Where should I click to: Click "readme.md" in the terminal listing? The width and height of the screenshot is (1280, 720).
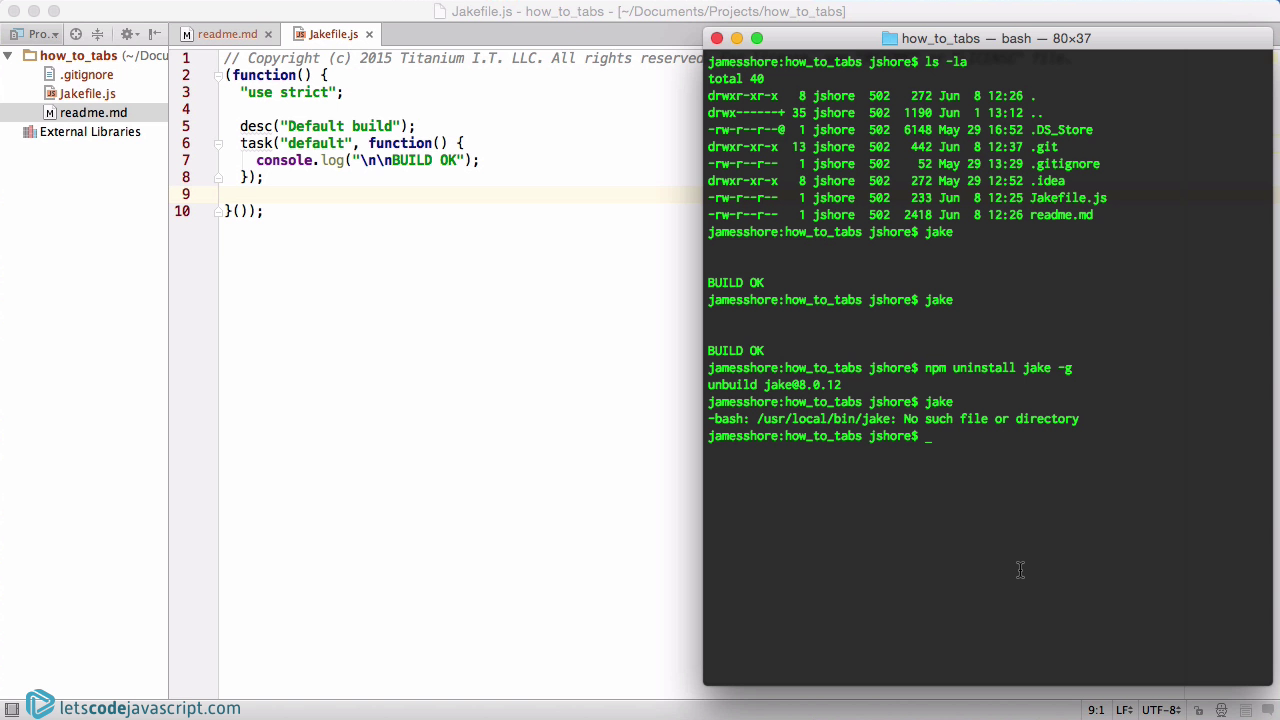[x=1061, y=215]
